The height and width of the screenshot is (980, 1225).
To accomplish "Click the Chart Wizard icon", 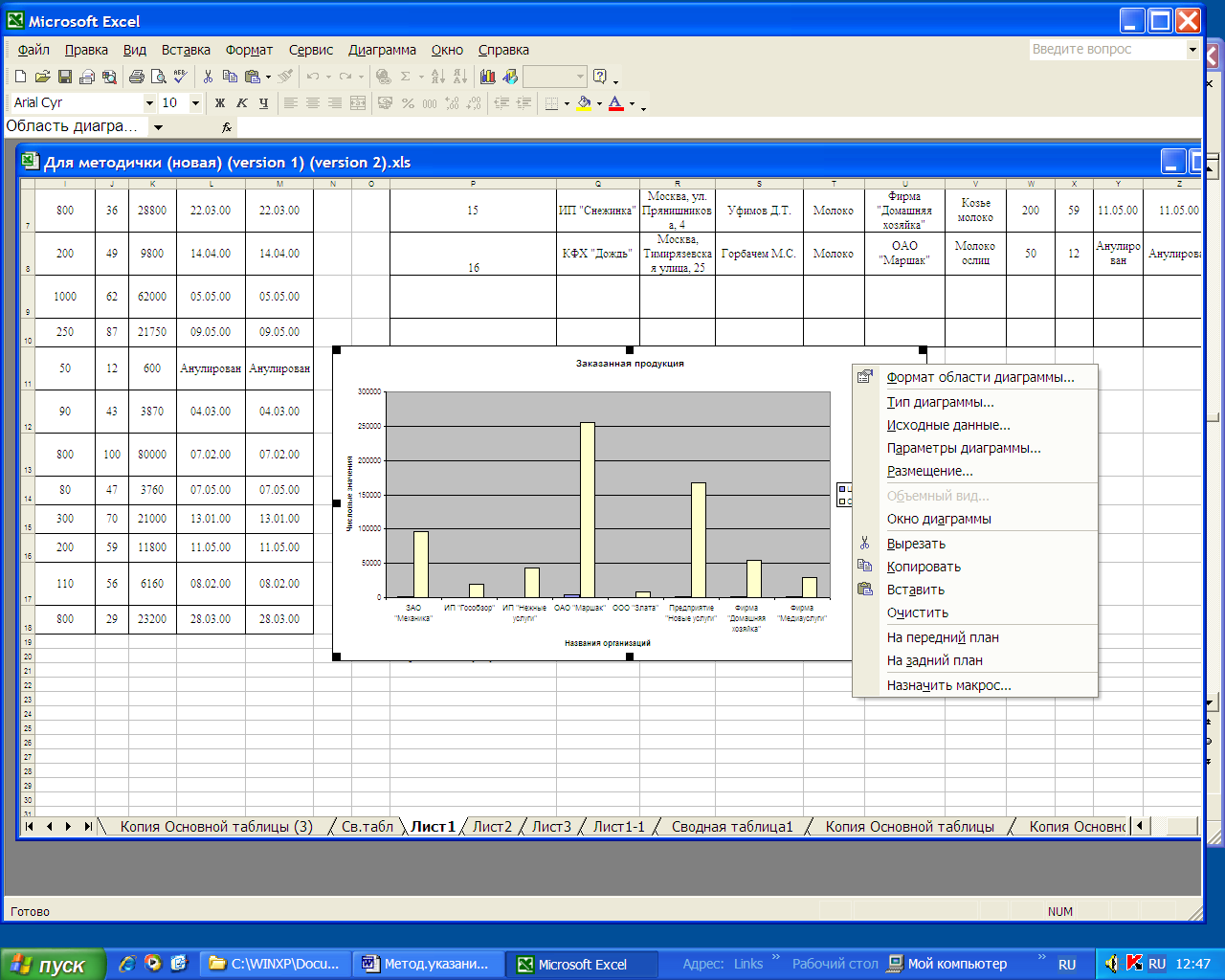I will click(488, 77).
